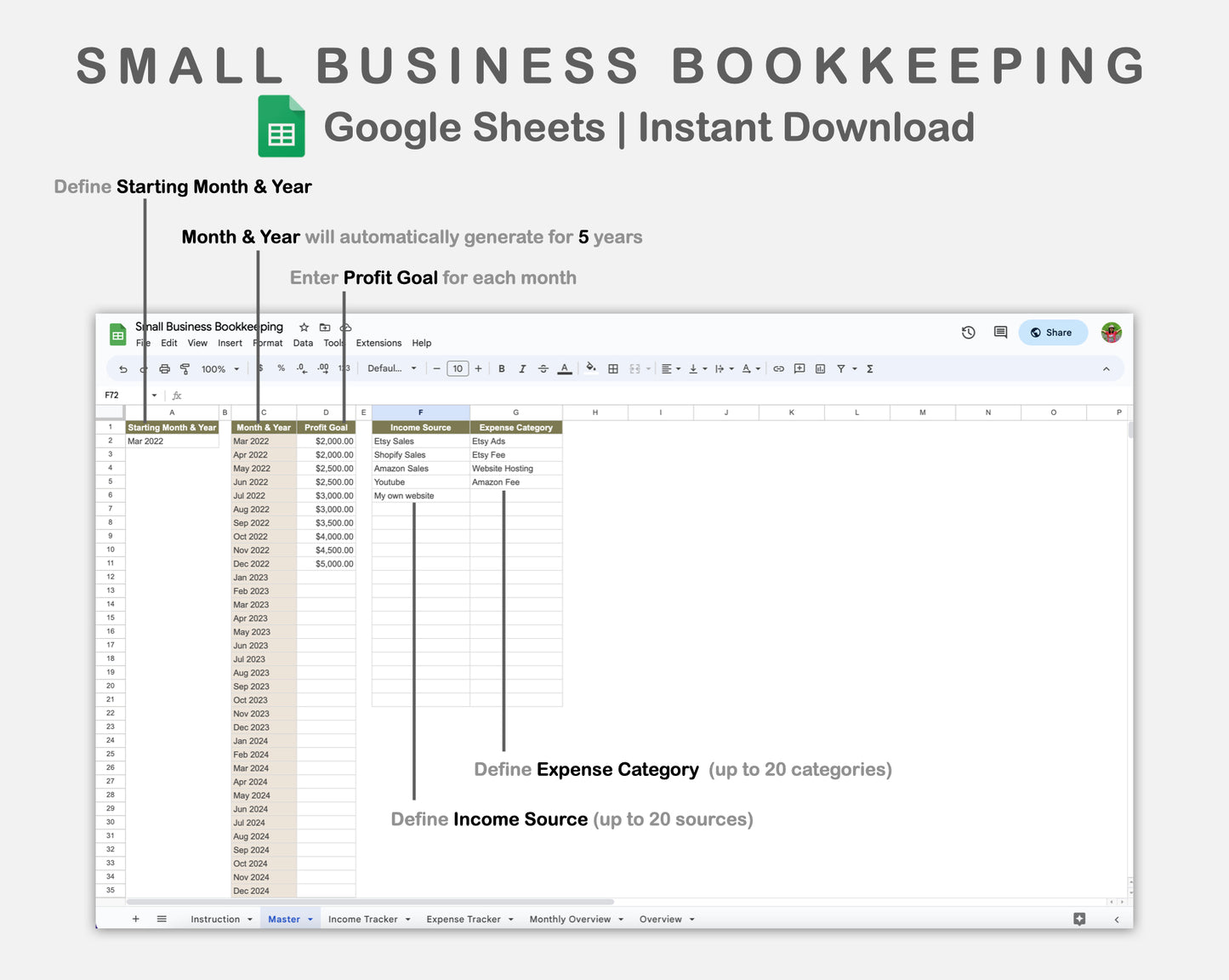
Task: Insert a chart from the toolbar
Action: (x=820, y=369)
